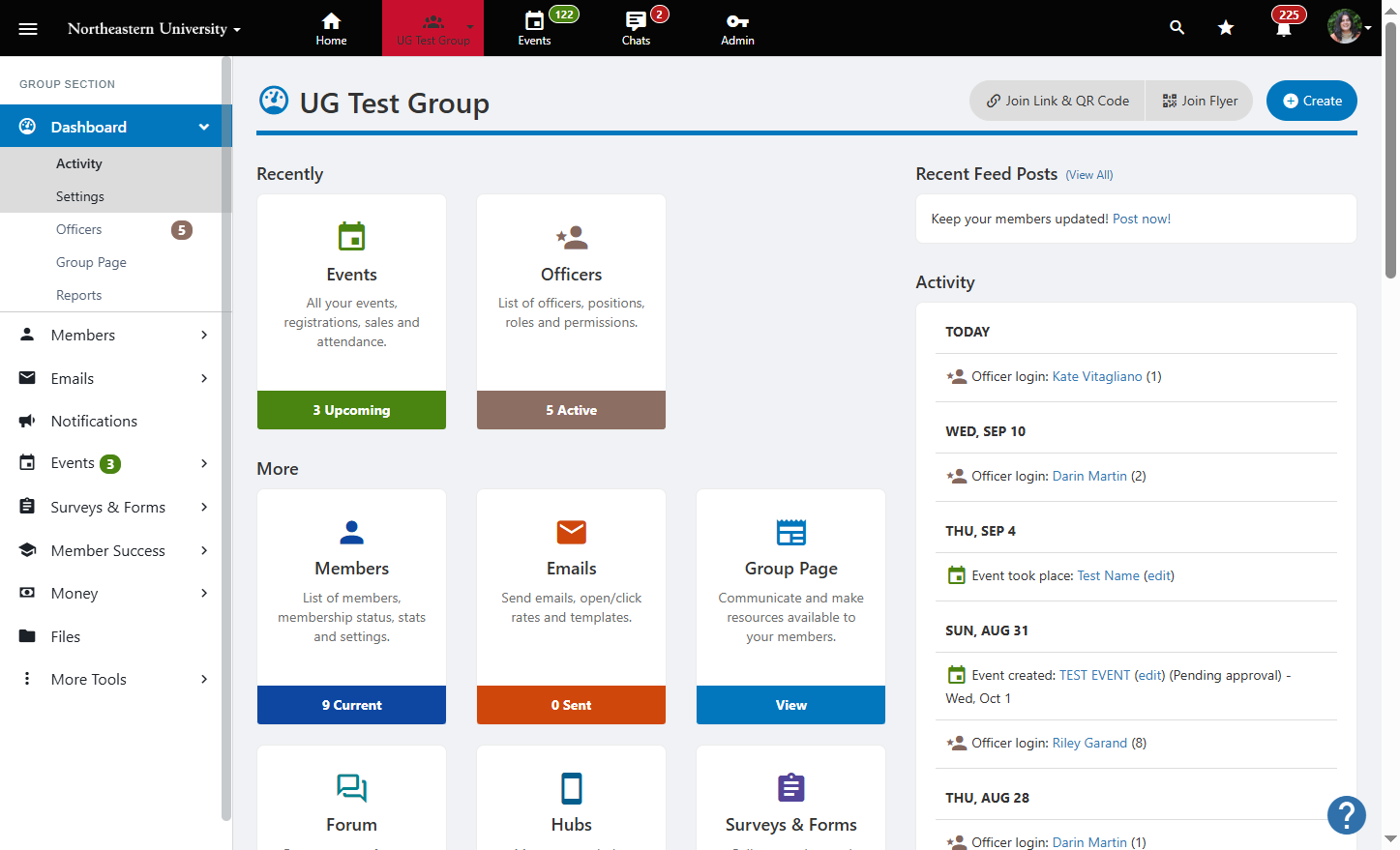Go to Home in top navigation
This screenshot has height=850, width=1400.
(331, 28)
